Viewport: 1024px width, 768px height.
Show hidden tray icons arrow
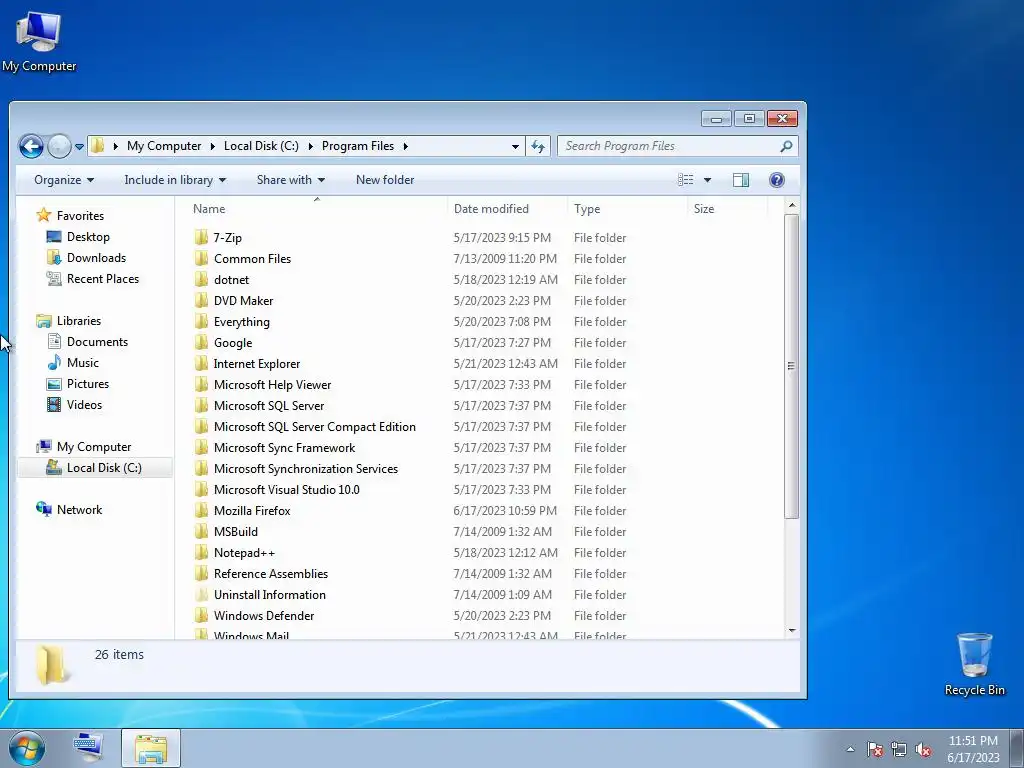click(x=850, y=749)
